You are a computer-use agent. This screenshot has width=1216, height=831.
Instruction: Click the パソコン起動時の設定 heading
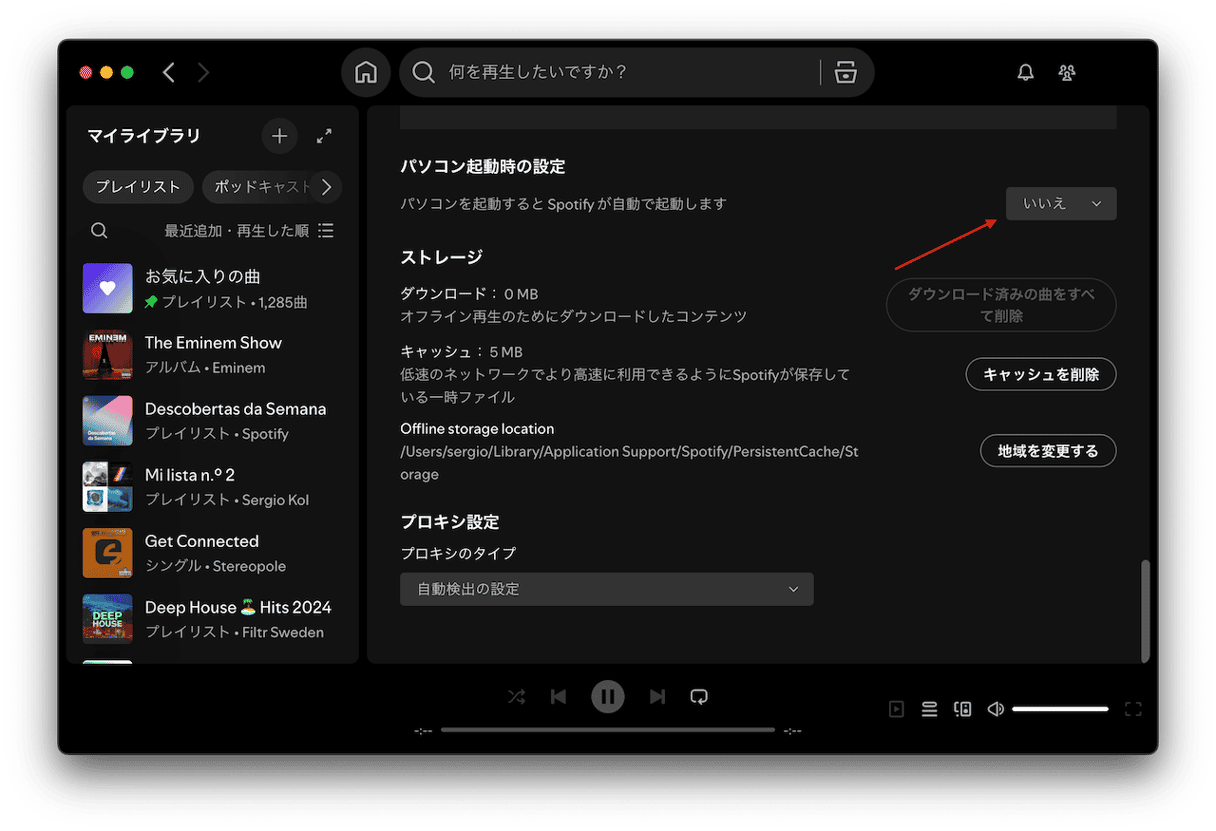pyautogui.click(x=483, y=166)
